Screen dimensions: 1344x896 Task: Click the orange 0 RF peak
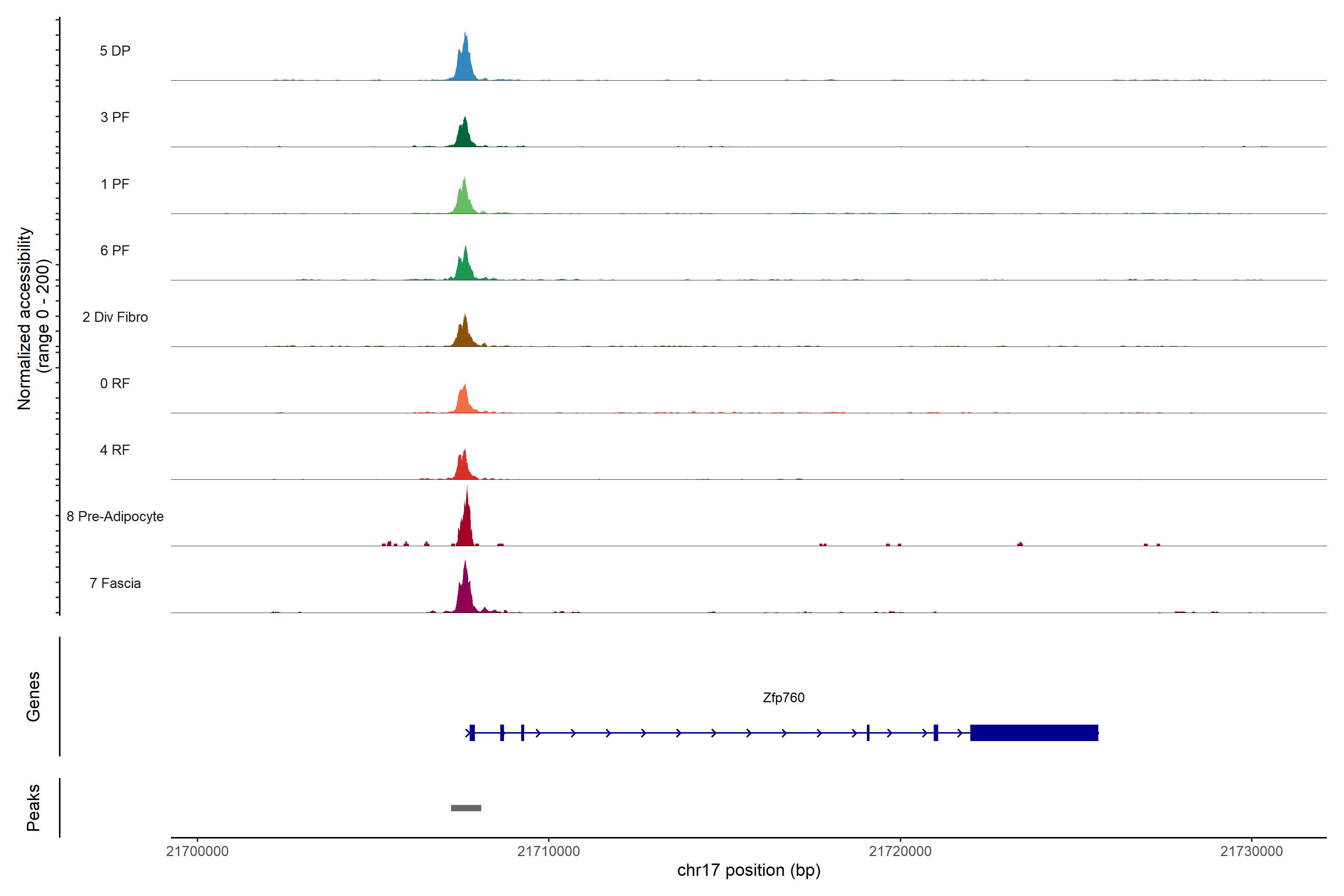pos(464,401)
